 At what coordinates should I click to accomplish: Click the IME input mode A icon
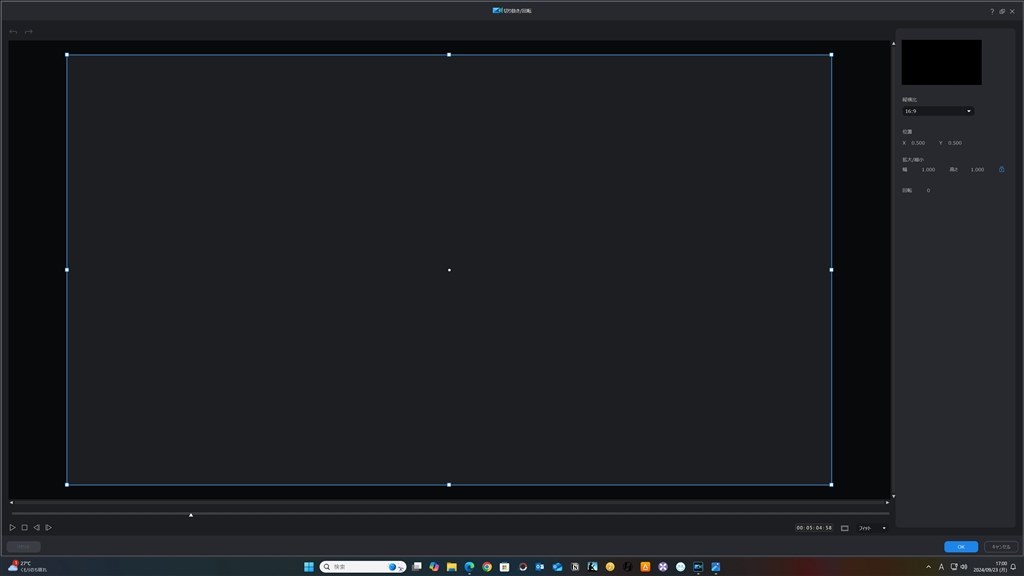[x=941, y=567]
